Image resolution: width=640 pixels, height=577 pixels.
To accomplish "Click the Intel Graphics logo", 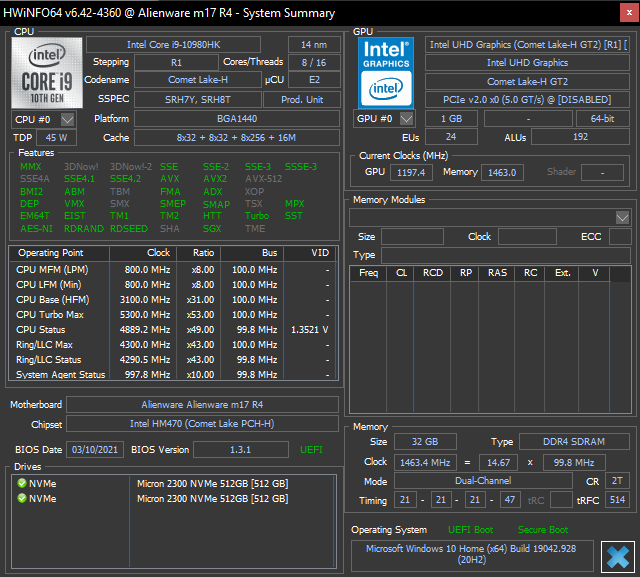I will (385, 72).
